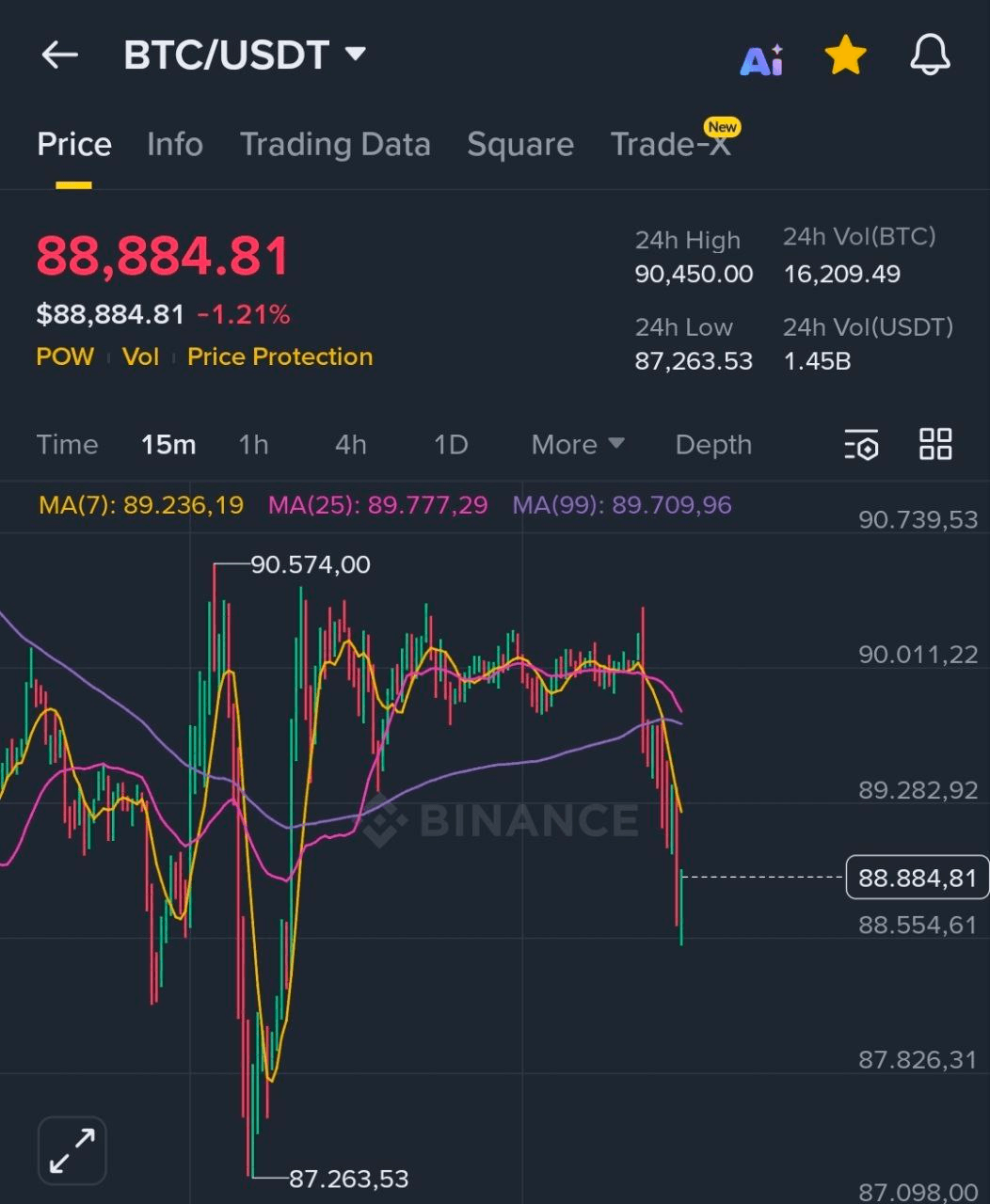Image resolution: width=990 pixels, height=1204 pixels.
Task: Go to the Square tab
Action: (x=520, y=145)
